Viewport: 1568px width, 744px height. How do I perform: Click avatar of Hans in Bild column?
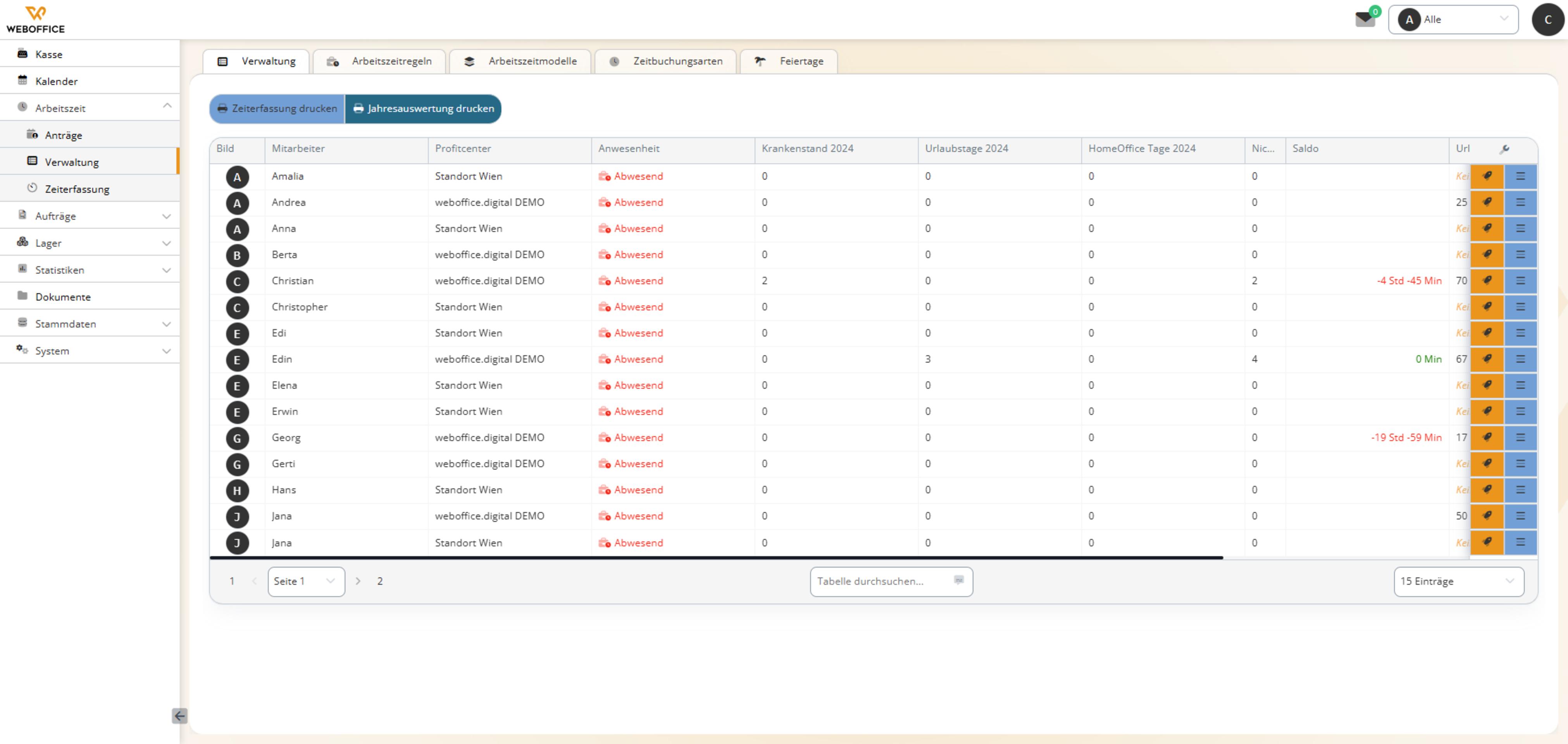238,491
